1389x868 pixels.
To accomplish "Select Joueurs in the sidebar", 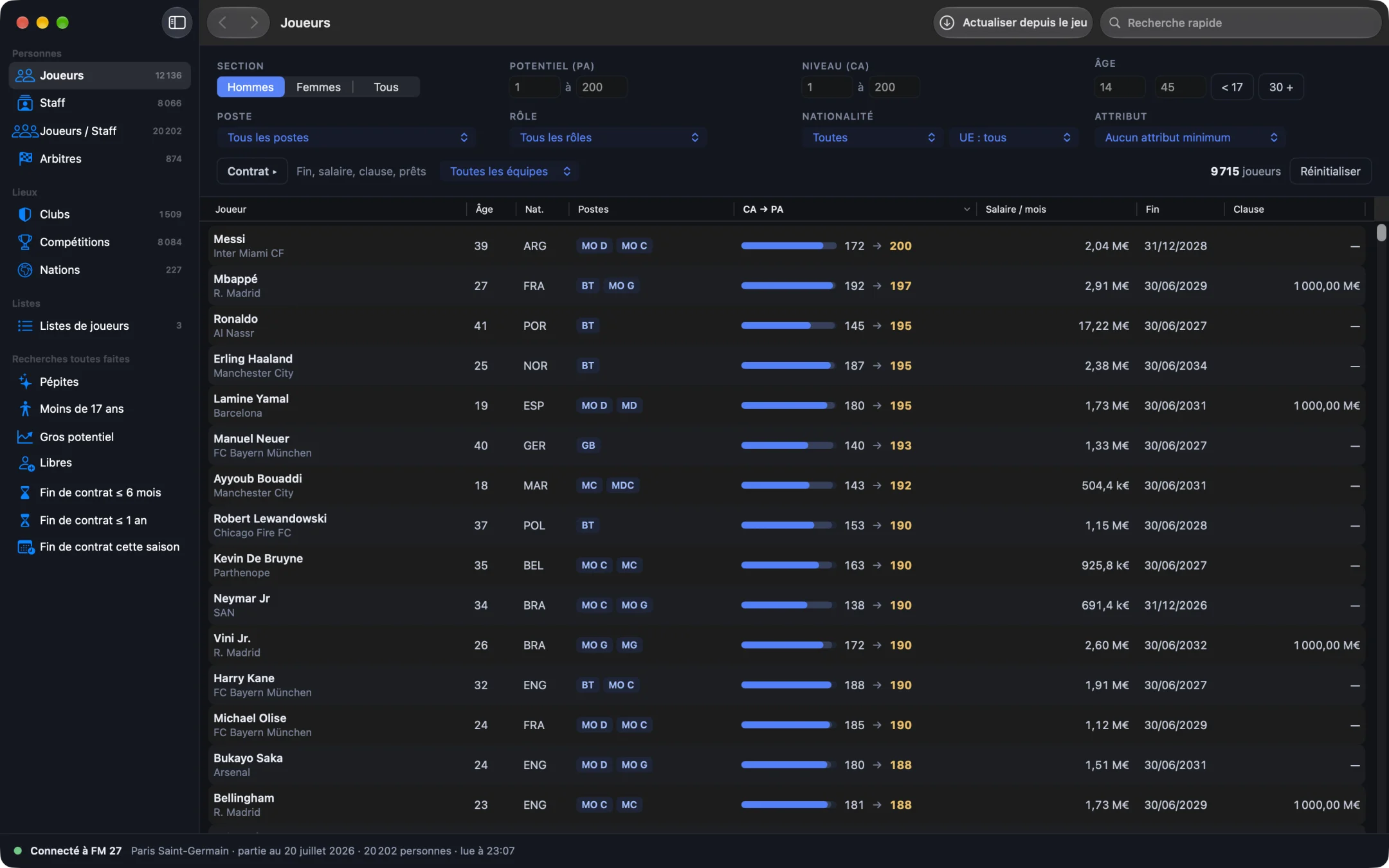I will (100, 75).
